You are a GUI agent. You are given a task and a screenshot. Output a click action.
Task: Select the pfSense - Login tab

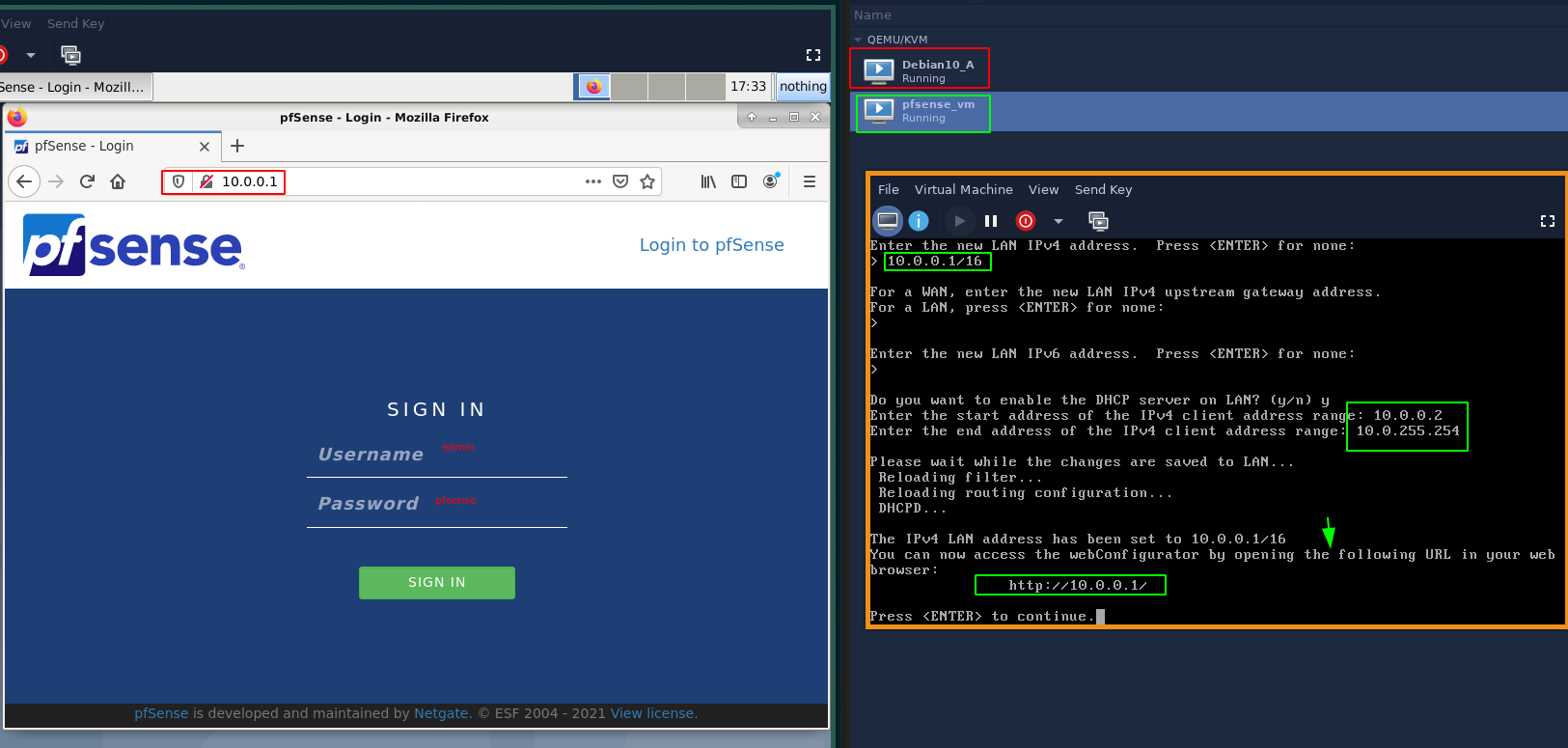pyautogui.click(x=113, y=146)
